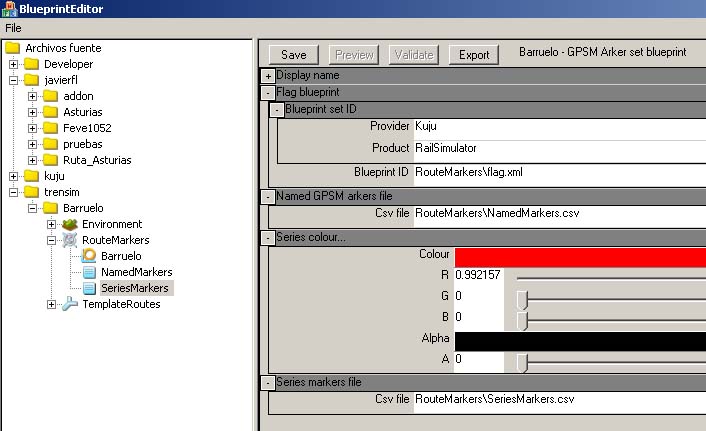
Task: Click the BlueprintEditor title bar icon
Action: 10,9
